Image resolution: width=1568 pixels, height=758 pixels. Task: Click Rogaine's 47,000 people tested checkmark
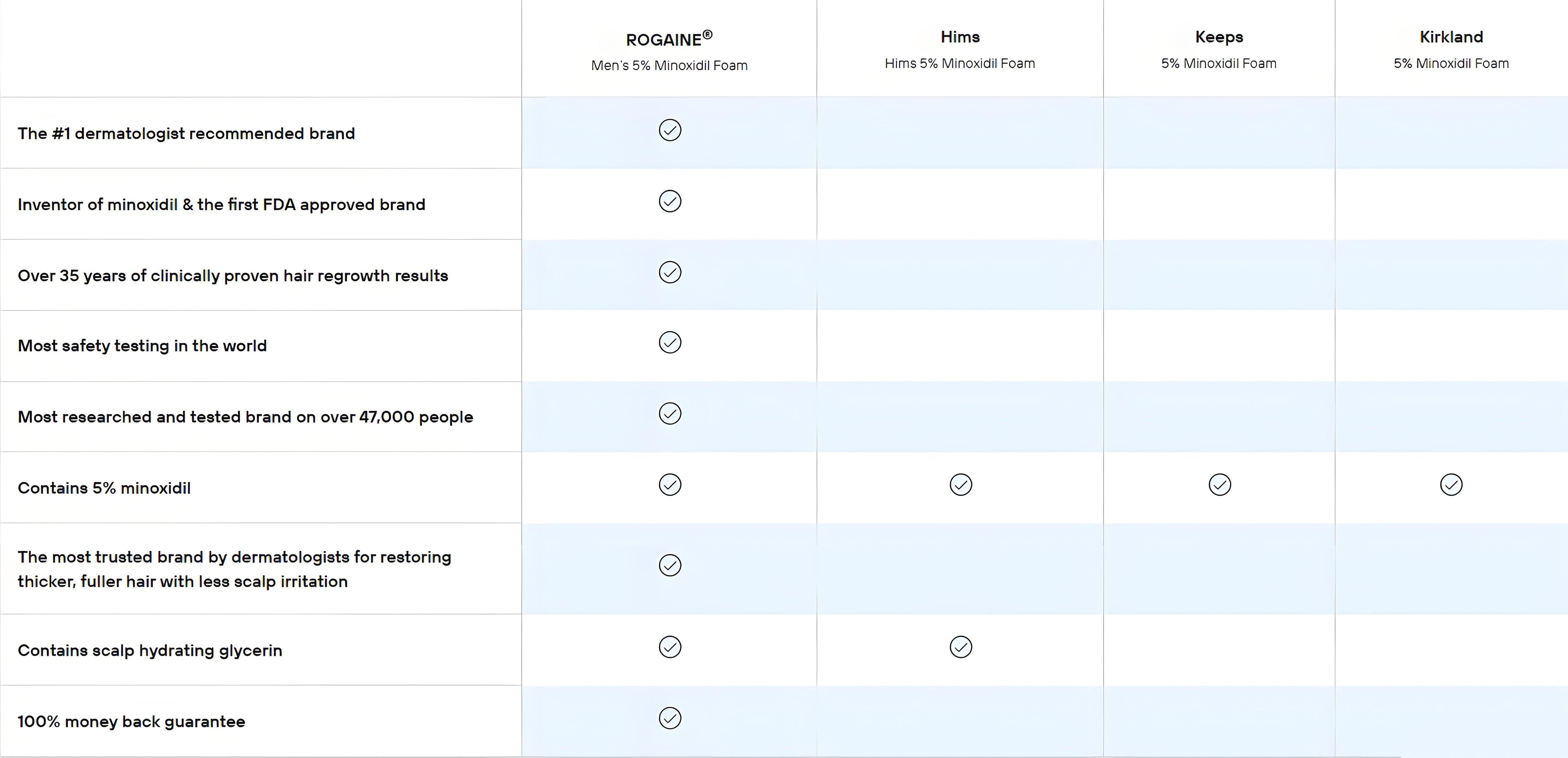tap(670, 413)
